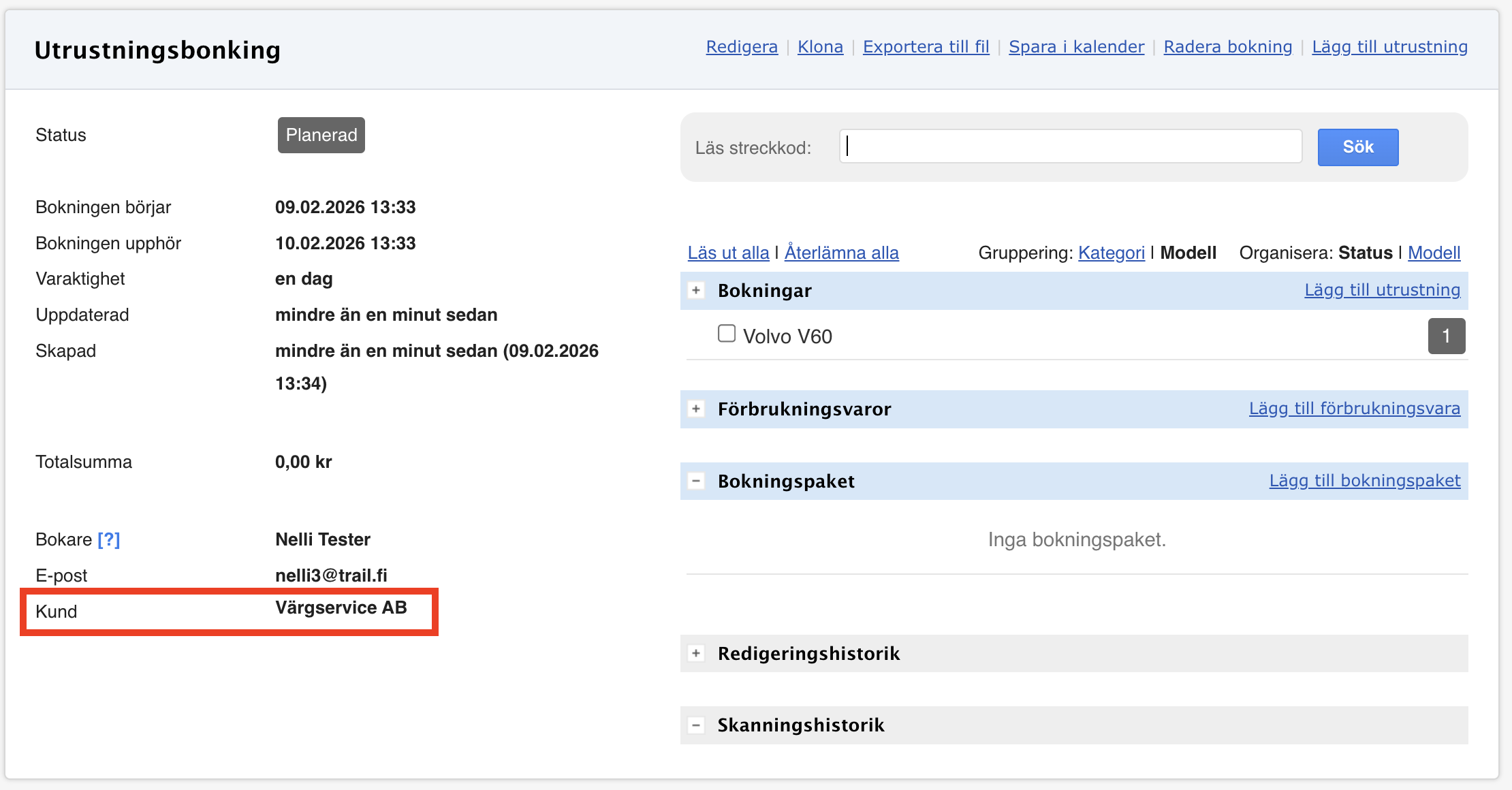Screen dimensions: 1512x790
Task: Click Exportera till fil
Action: [x=926, y=47]
